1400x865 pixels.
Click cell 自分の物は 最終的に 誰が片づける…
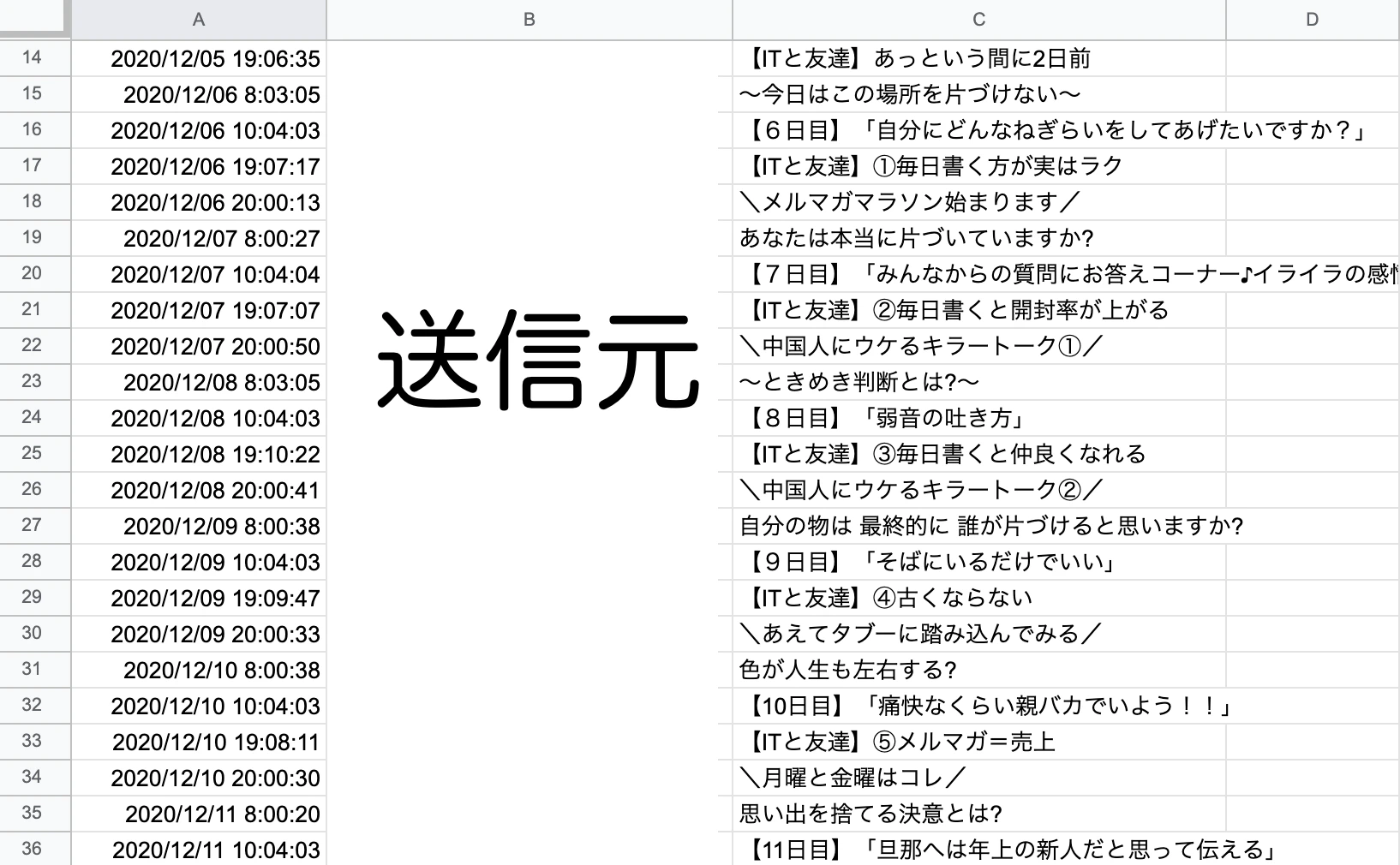pyautogui.click(x=979, y=526)
